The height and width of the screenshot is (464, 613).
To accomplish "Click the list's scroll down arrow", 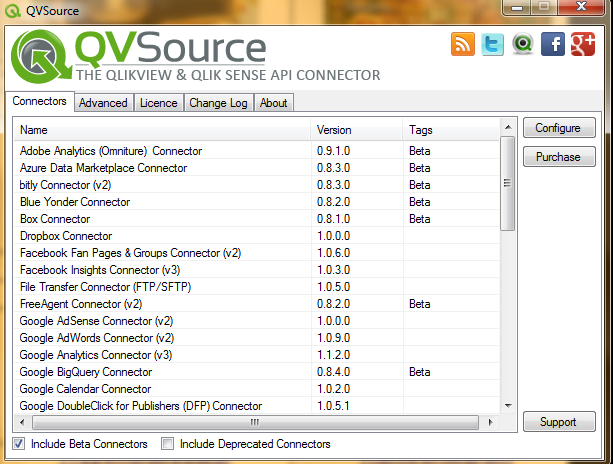I will tap(508, 406).
